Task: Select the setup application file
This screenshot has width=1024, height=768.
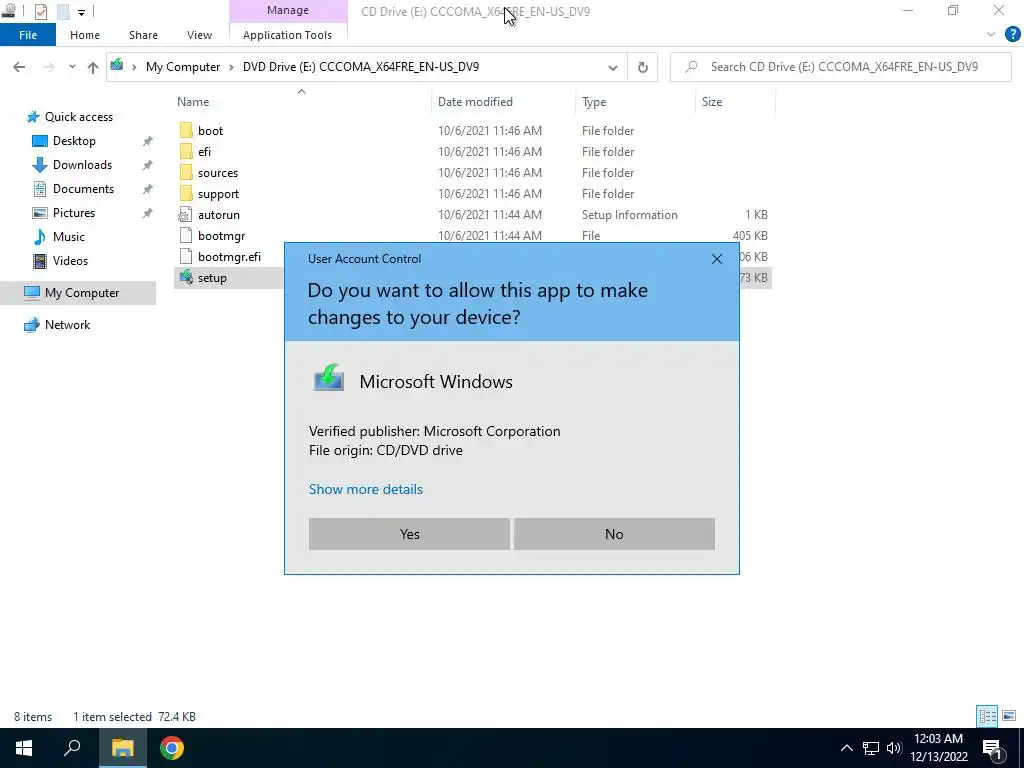Action: click(212, 278)
